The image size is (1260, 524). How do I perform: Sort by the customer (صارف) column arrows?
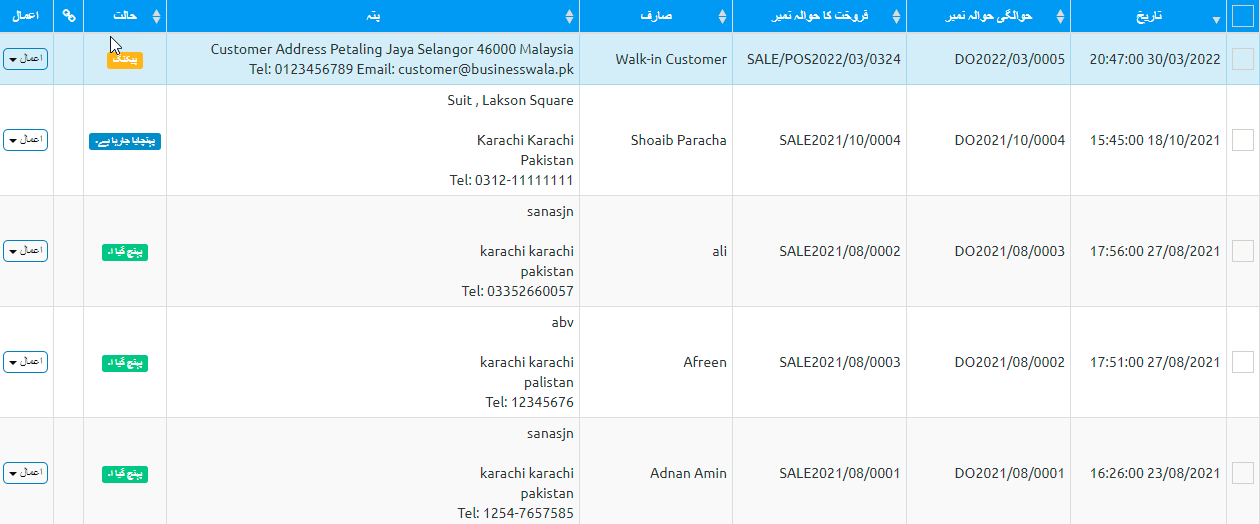[x=723, y=17]
